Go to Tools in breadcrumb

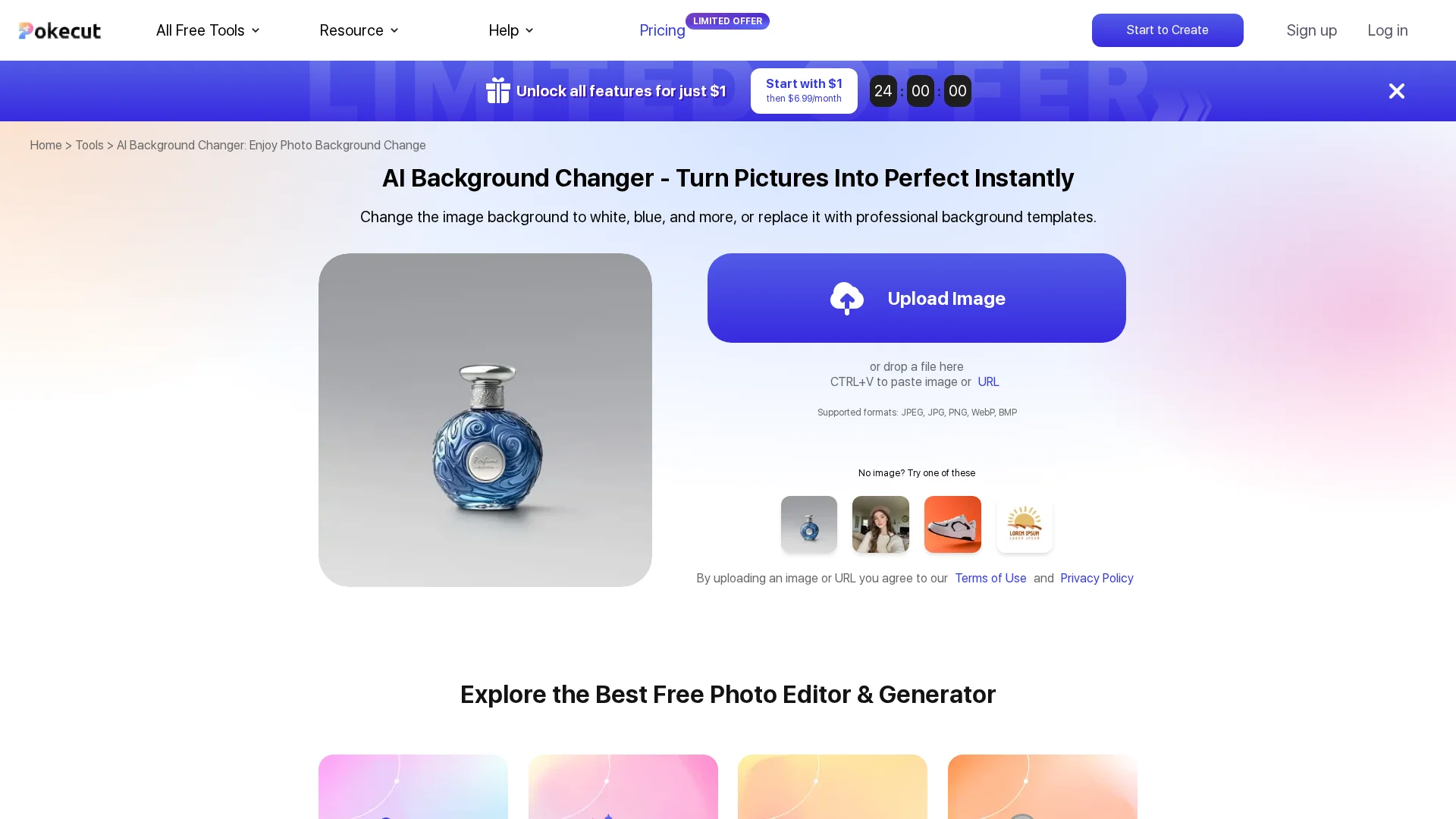pos(89,145)
